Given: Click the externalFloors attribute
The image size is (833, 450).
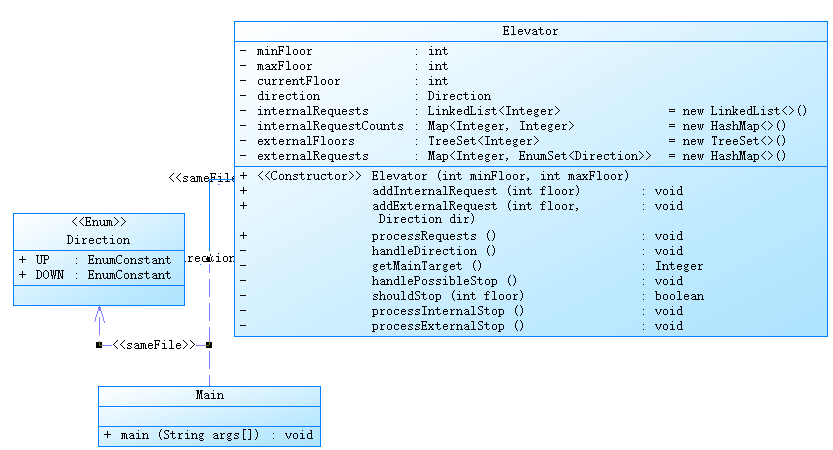Looking at the screenshot, I should click(513, 141).
